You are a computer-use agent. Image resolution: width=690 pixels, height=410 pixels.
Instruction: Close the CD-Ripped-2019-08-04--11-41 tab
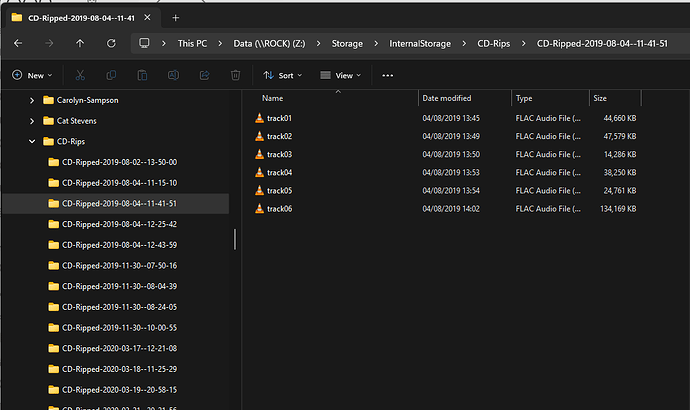(147, 17)
